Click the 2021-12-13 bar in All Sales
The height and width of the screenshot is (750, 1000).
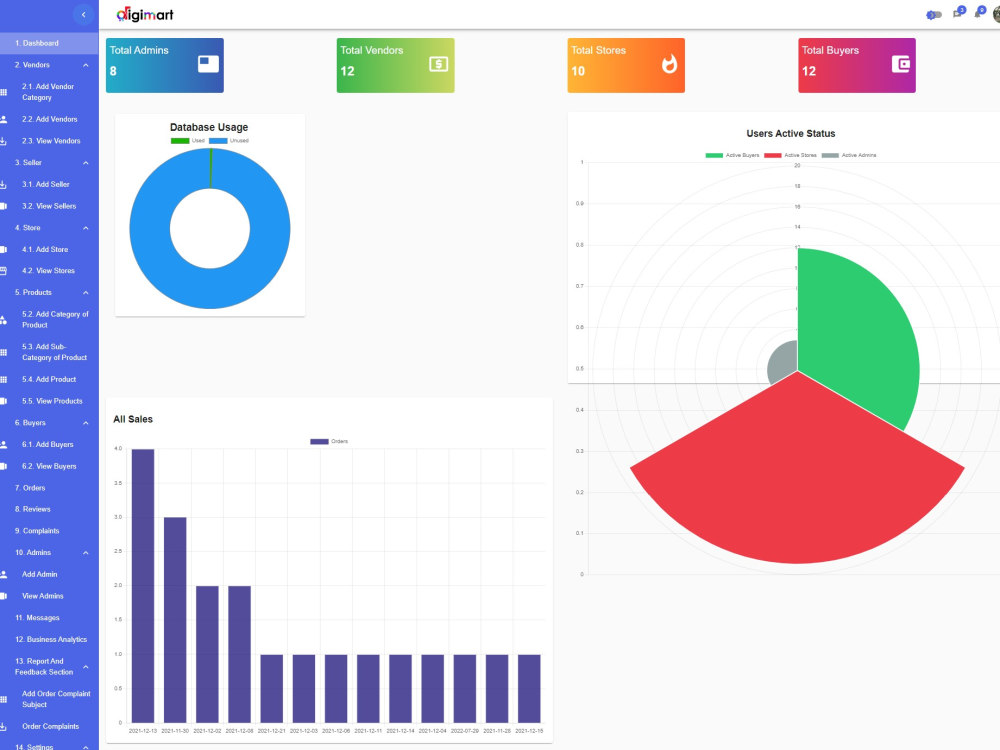coord(143,585)
